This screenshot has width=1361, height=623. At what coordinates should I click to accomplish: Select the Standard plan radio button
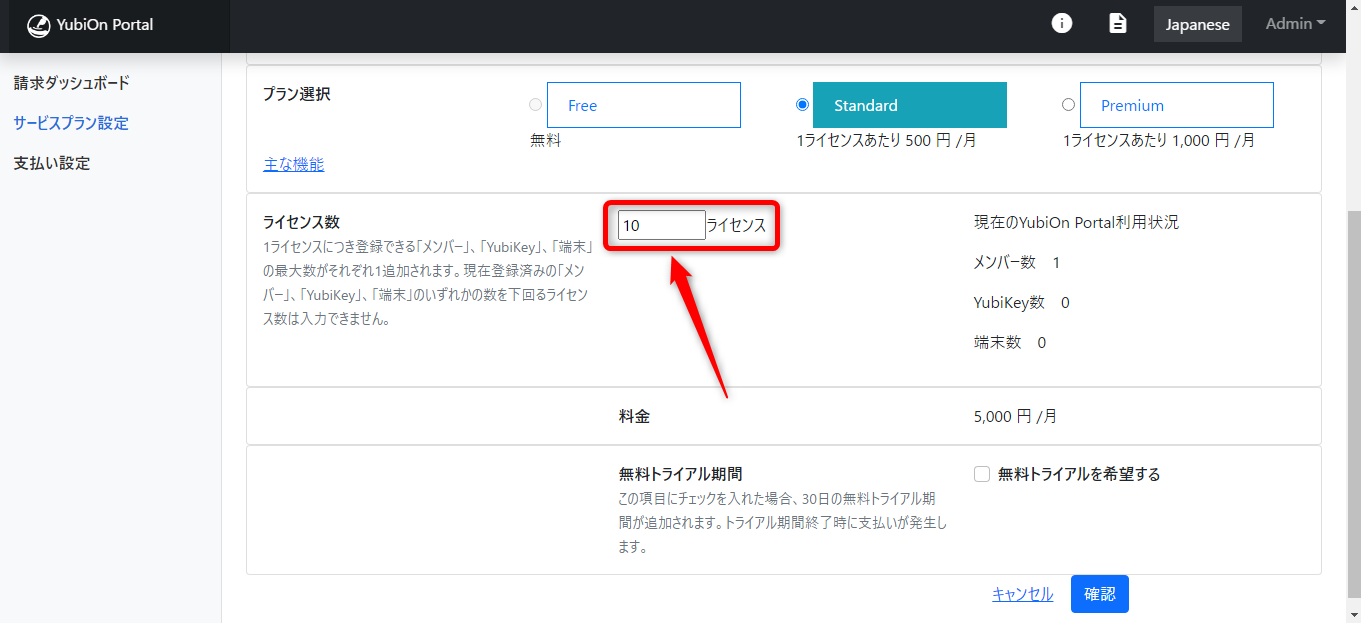coord(802,105)
